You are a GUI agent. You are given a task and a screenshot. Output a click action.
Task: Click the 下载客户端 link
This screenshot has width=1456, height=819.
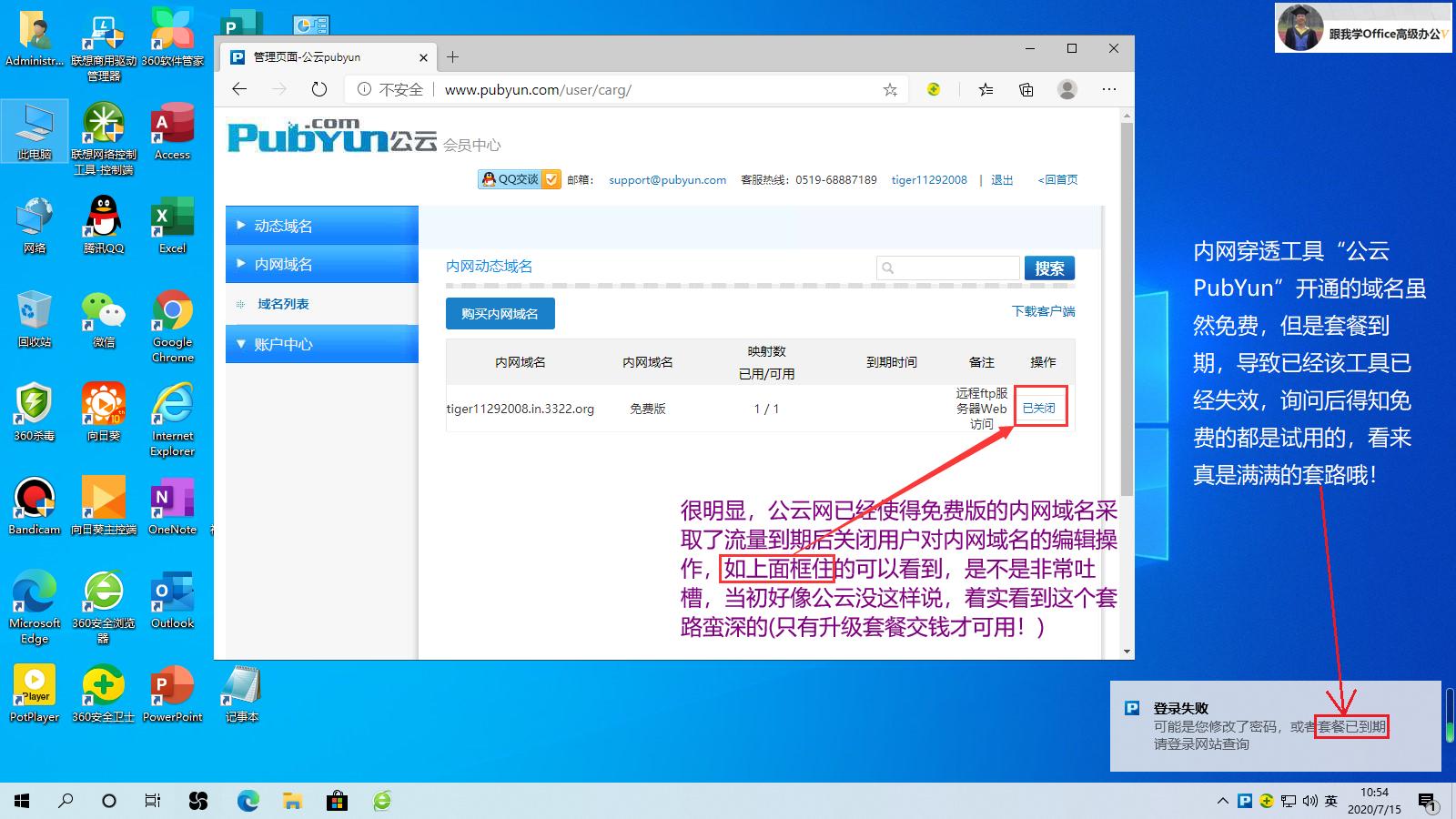[x=1042, y=310]
